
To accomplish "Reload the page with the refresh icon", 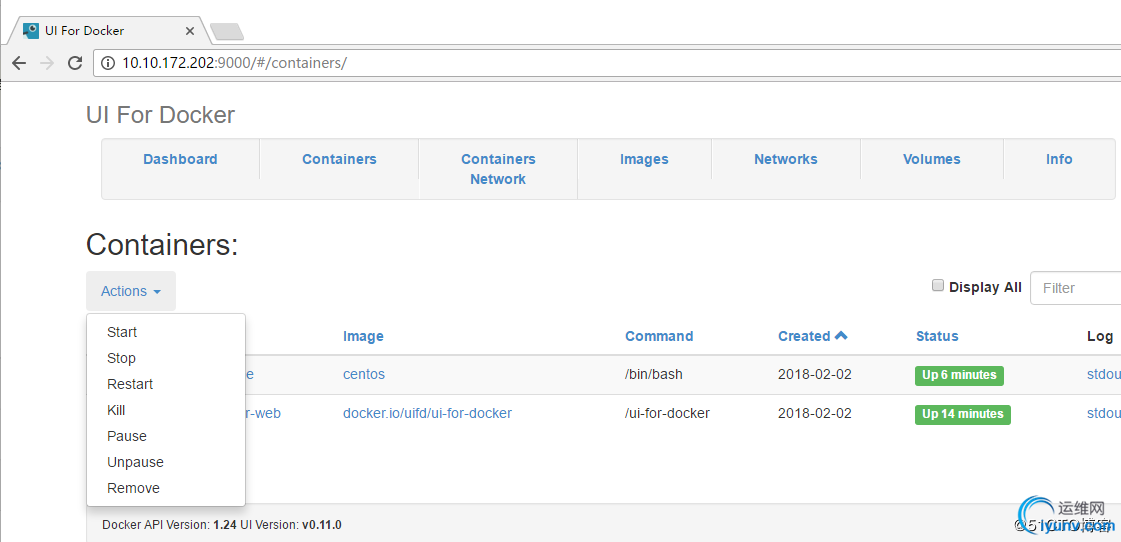I will pyautogui.click(x=74, y=63).
